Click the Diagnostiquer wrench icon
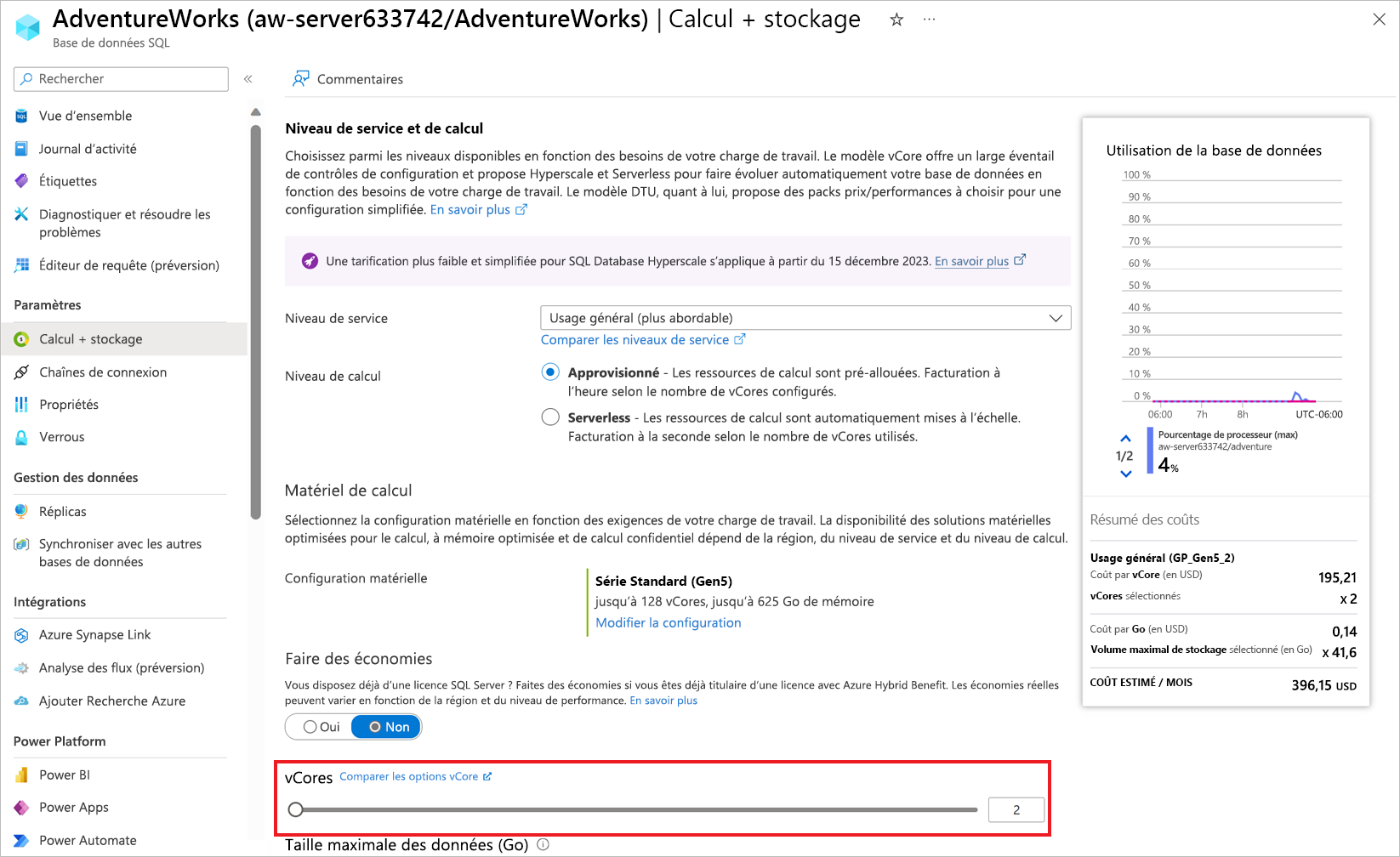This screenshot has width=1400, height=857. 22,214
